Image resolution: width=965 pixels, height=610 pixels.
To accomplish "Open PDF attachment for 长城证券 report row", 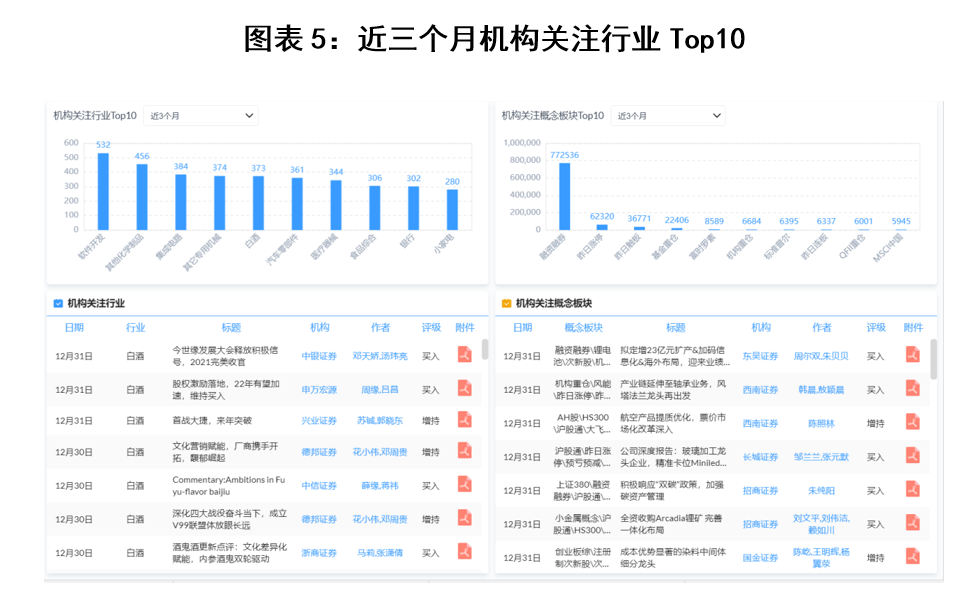I will coord(912,456).
